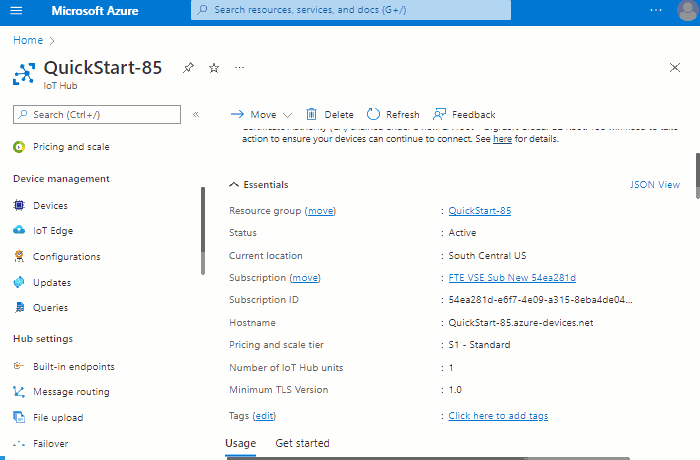The image size is (700, 460).
Task: Open File upload settings
Action: click(x=58, y=418)
